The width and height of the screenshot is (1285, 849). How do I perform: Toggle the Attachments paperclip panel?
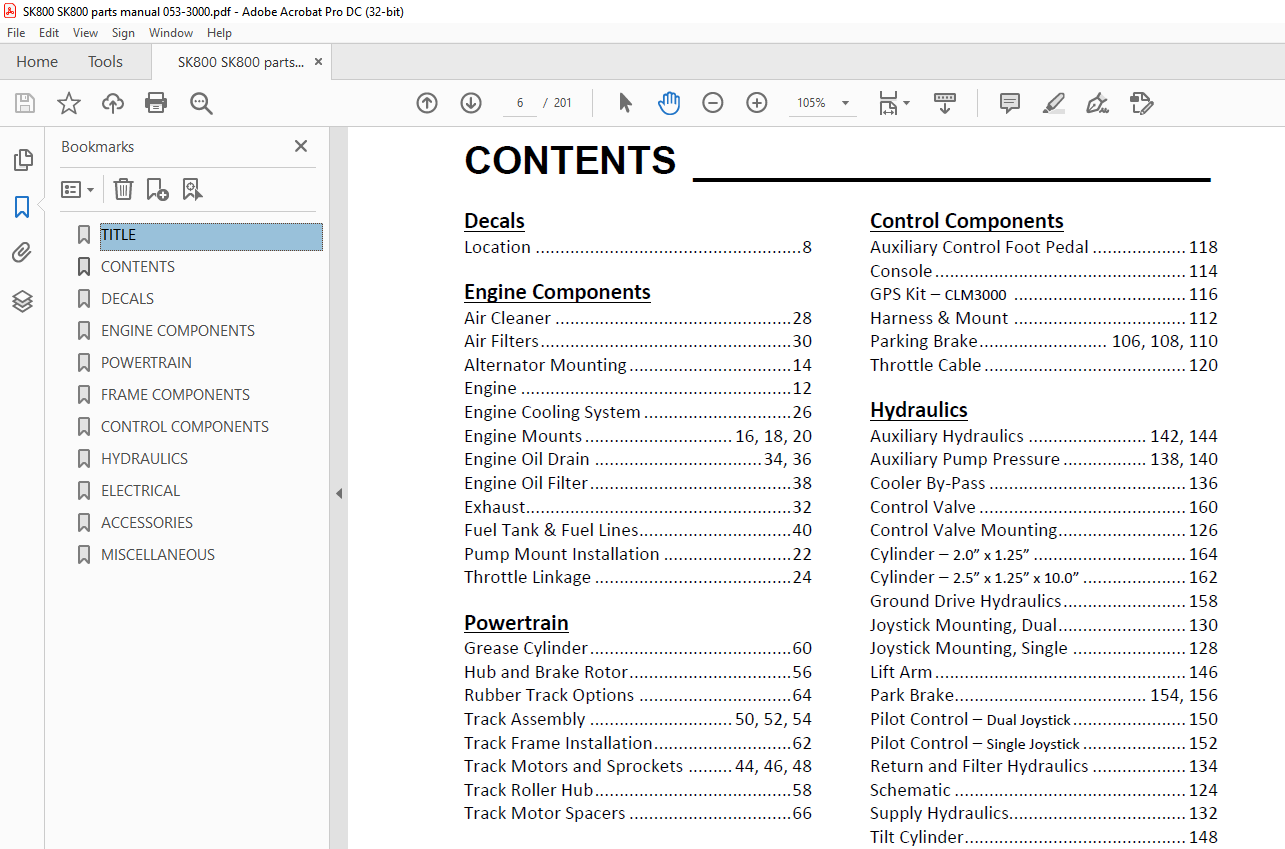pos(22,253)
